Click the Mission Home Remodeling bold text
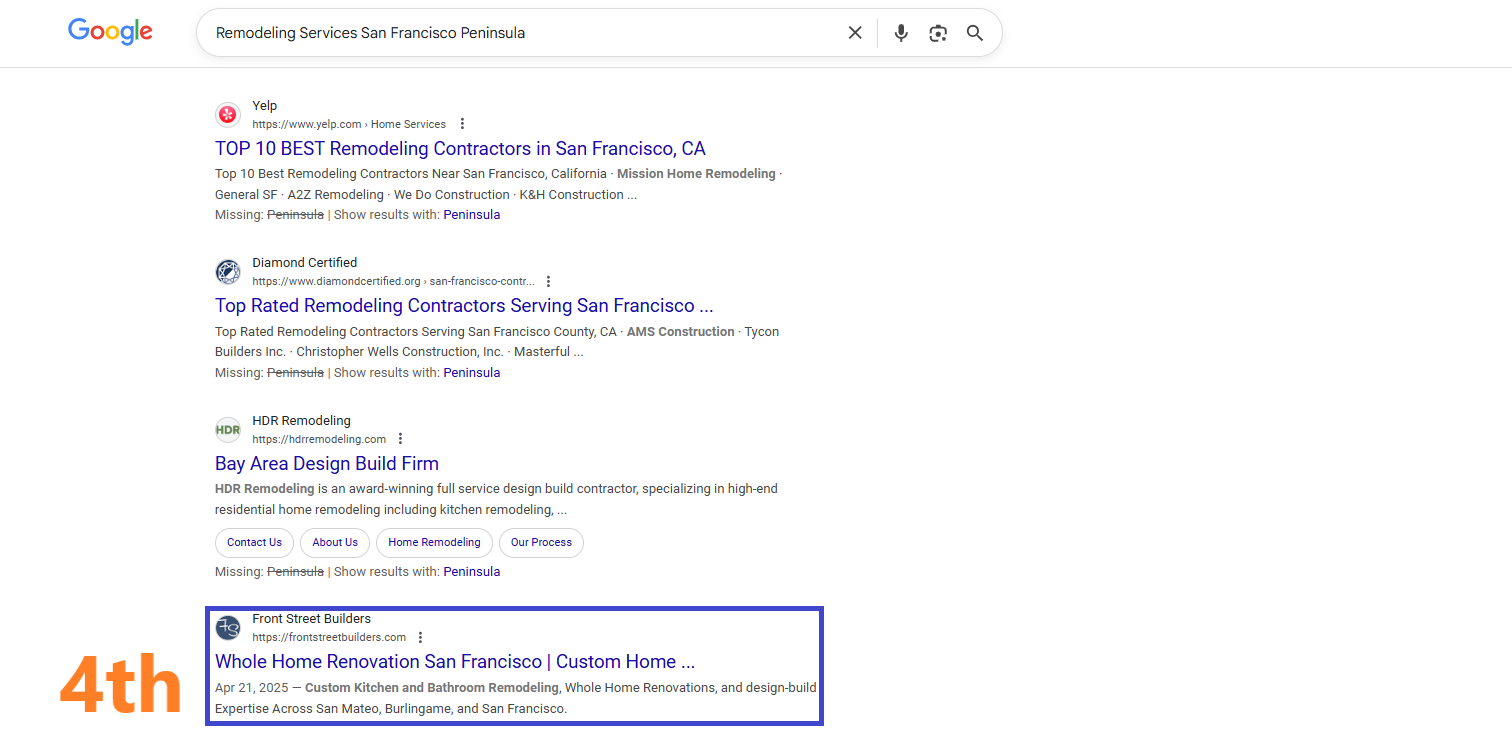This screenshot has height=741, width=1512. [x=696, y=174]
